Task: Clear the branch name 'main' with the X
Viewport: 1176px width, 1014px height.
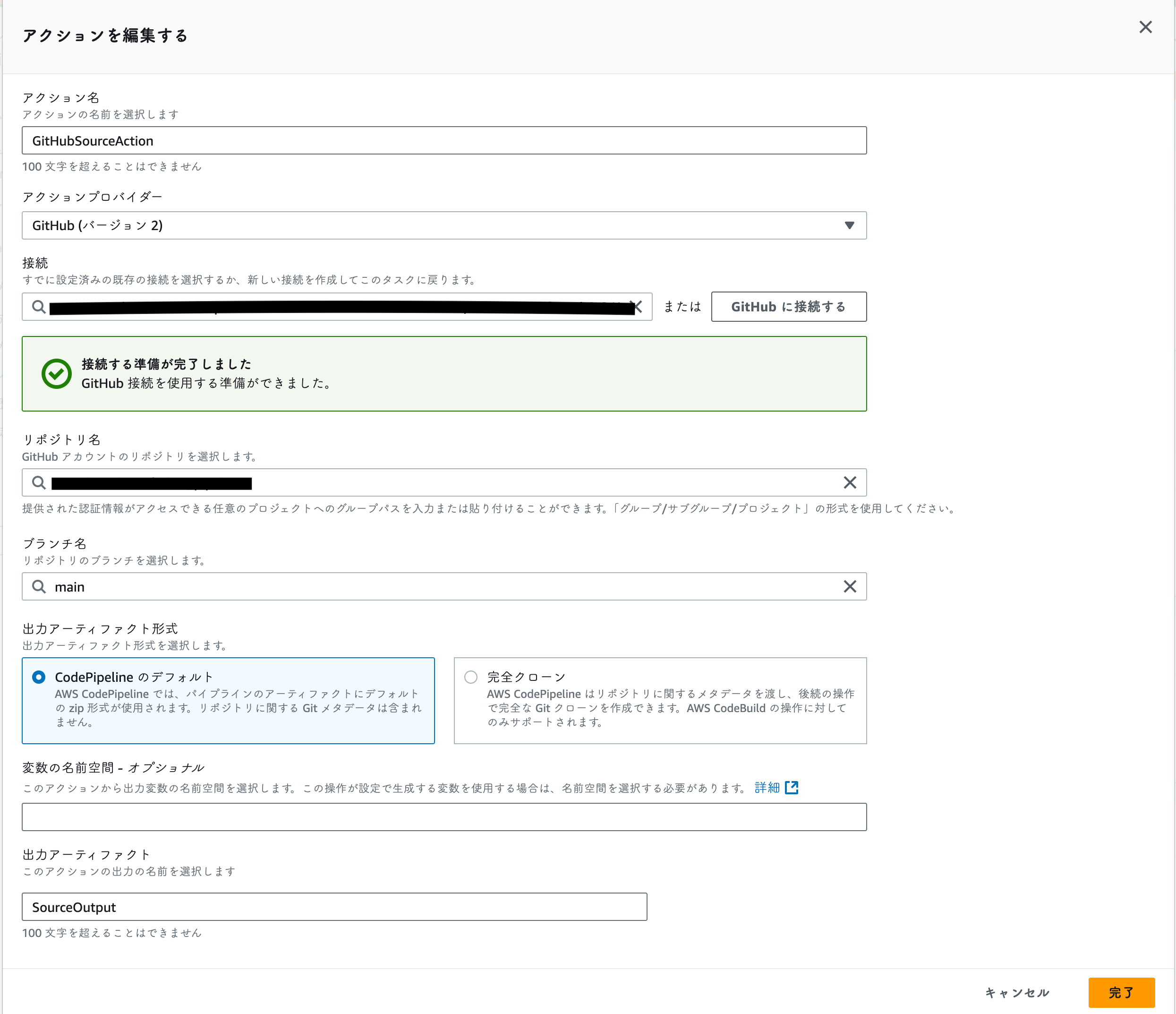Action: click(x=850, y=586)
